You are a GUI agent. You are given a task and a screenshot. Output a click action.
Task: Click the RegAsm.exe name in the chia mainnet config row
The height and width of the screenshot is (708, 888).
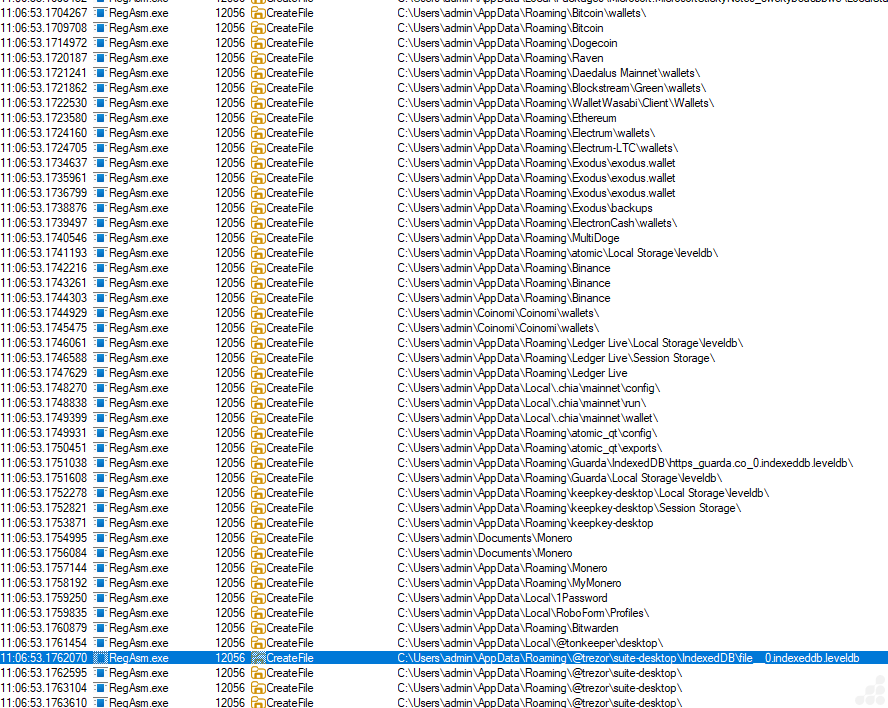coord(139,388)
